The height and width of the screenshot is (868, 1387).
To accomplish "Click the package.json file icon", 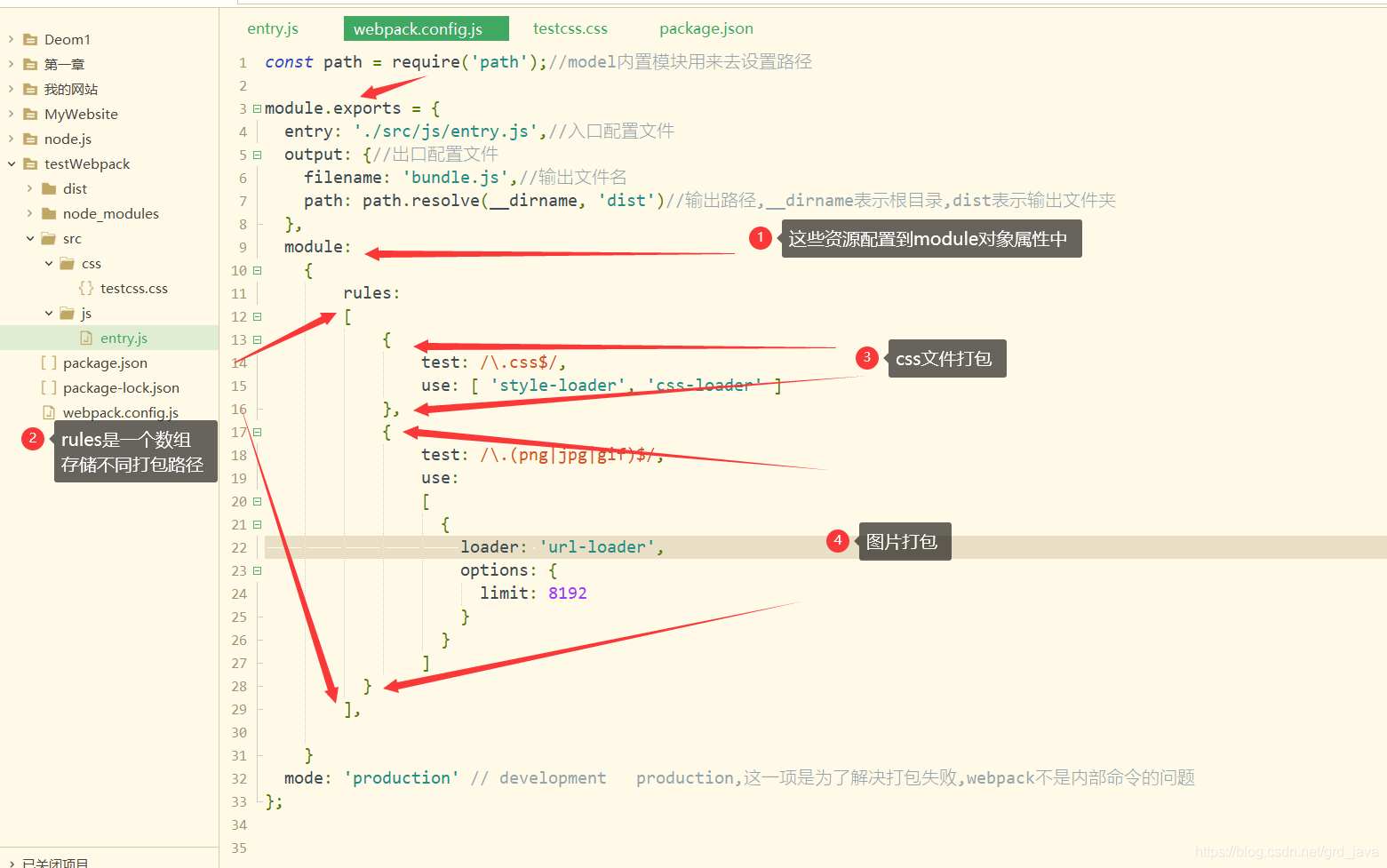I will tap(49, 362).
